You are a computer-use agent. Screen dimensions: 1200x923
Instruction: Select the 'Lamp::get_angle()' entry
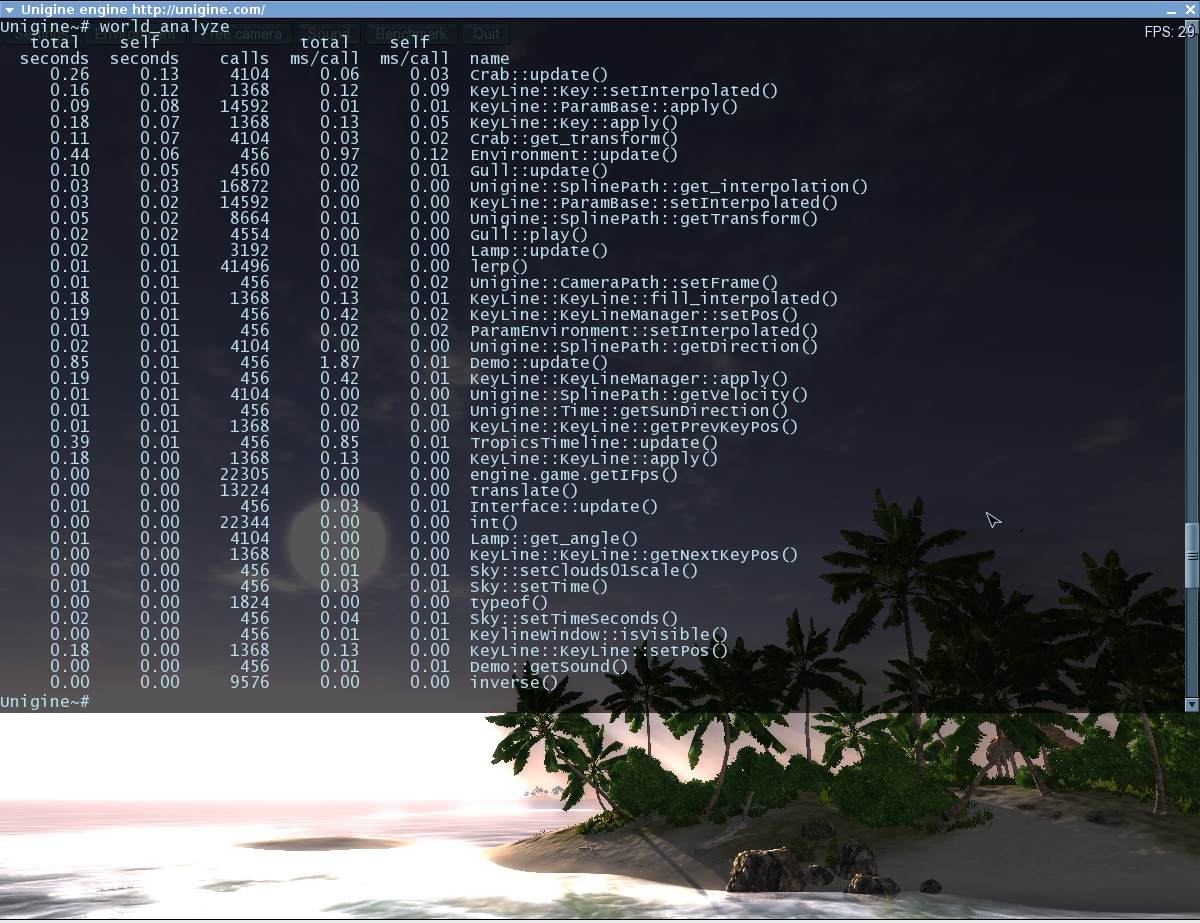coord(554,539)
